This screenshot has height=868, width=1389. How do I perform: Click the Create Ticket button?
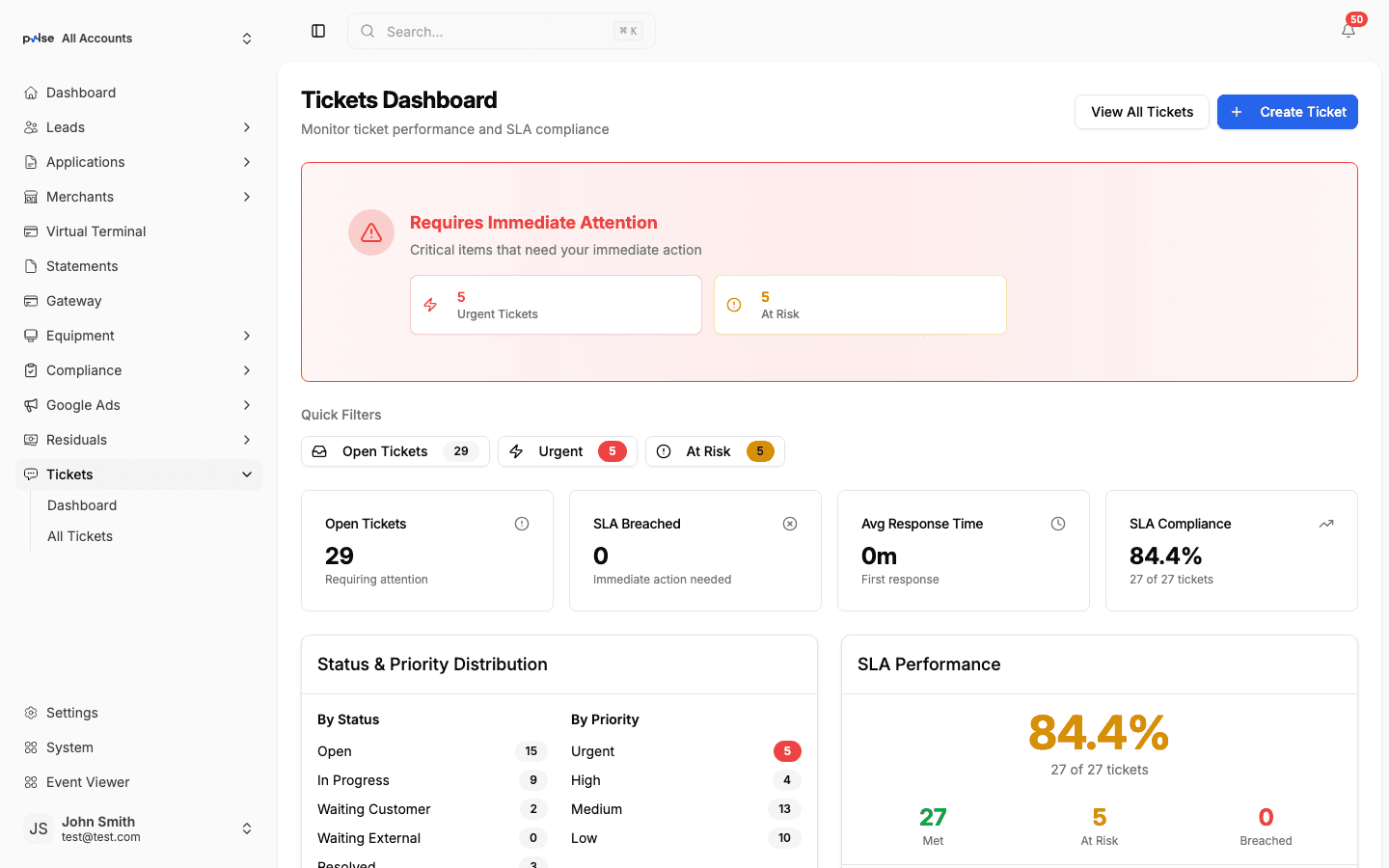click(x=1287, y=112)
